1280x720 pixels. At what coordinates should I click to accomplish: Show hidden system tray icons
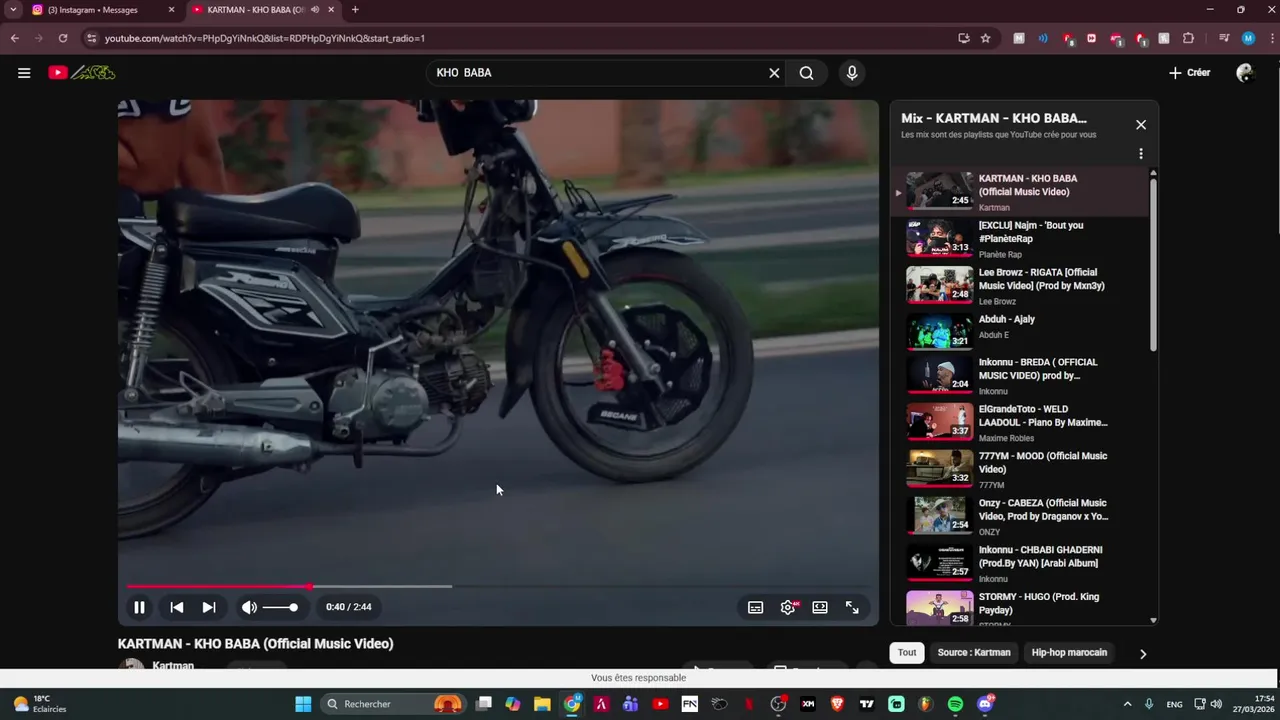1128,704
